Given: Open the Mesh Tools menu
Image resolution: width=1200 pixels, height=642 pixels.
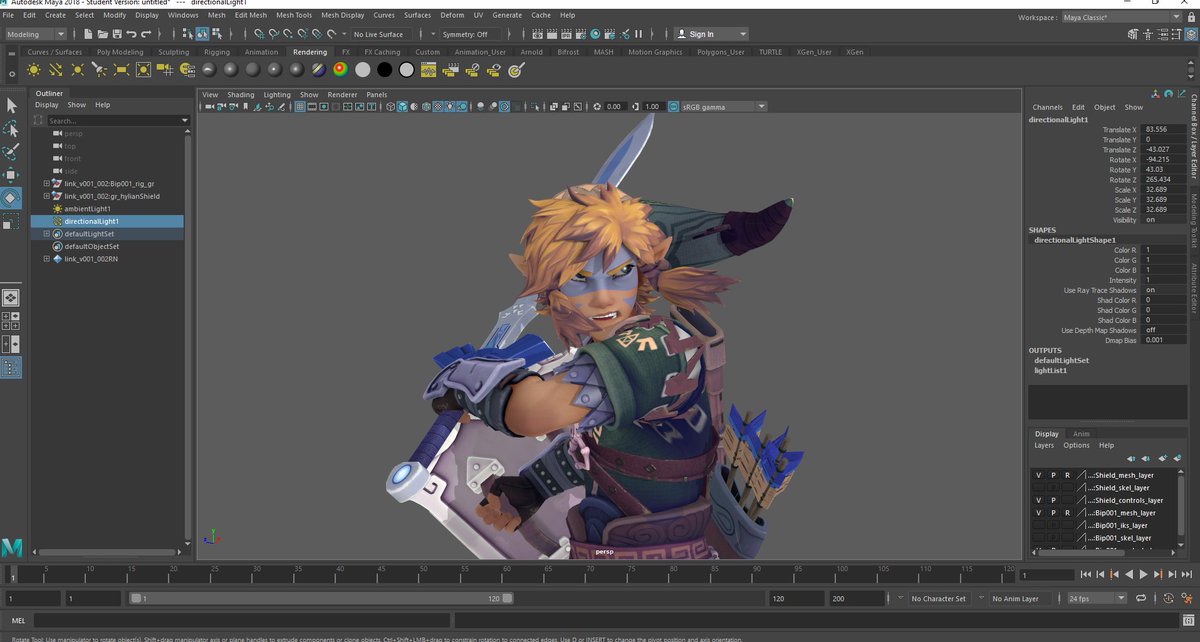Looking at the screenshot, I should point(294,15).
